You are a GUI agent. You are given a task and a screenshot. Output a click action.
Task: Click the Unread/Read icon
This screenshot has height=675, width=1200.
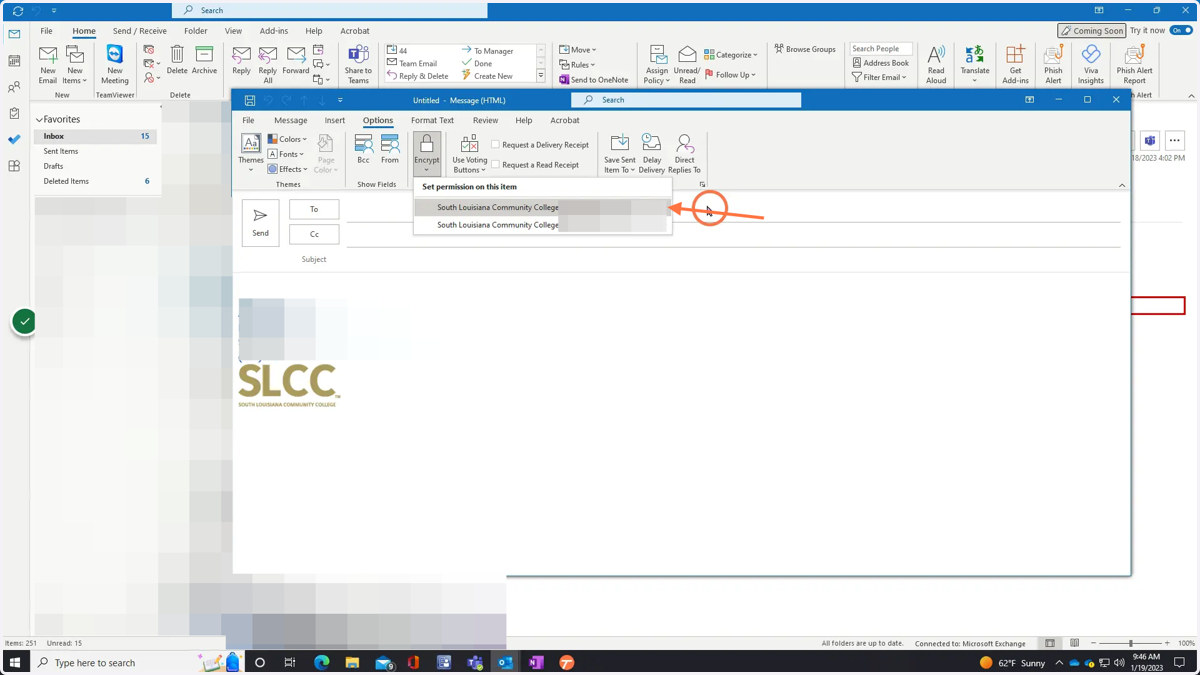[687, 65]
